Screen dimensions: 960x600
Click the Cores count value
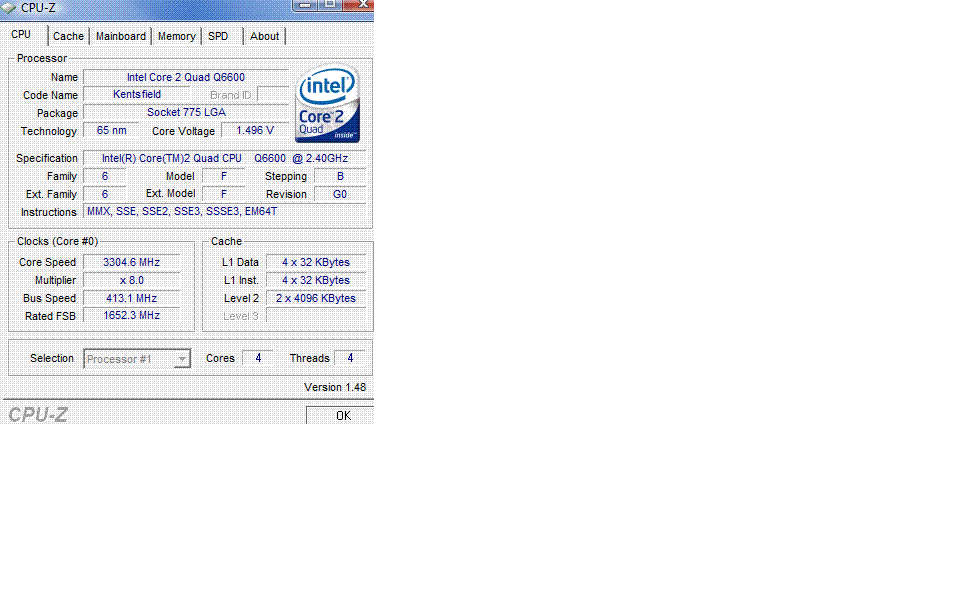[x=258, y=358]
